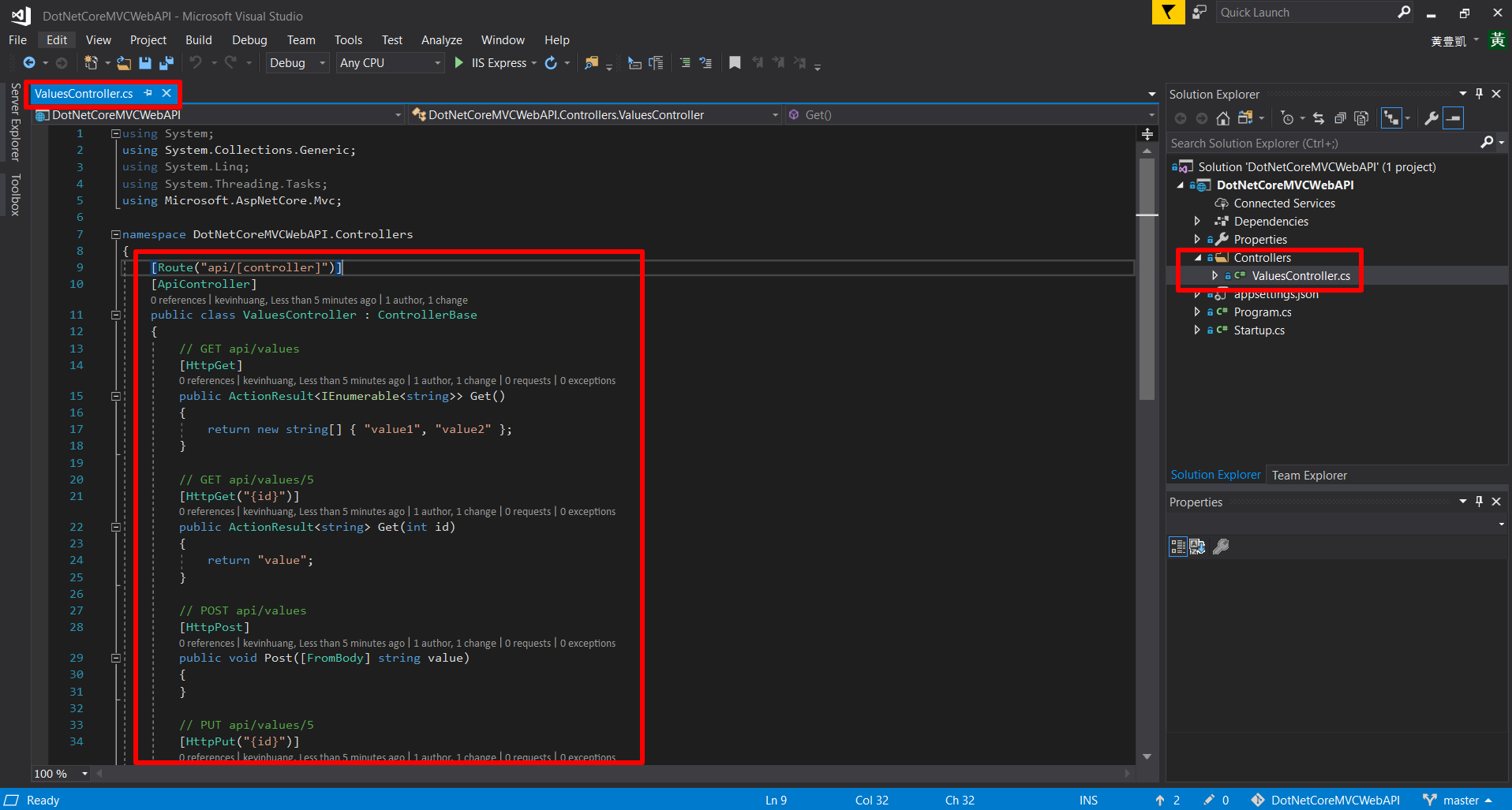This screenshot has width=1512, height=810.
Task: Select Startup.cs in Solution Explorer
Action: (x=1259, y=330)
